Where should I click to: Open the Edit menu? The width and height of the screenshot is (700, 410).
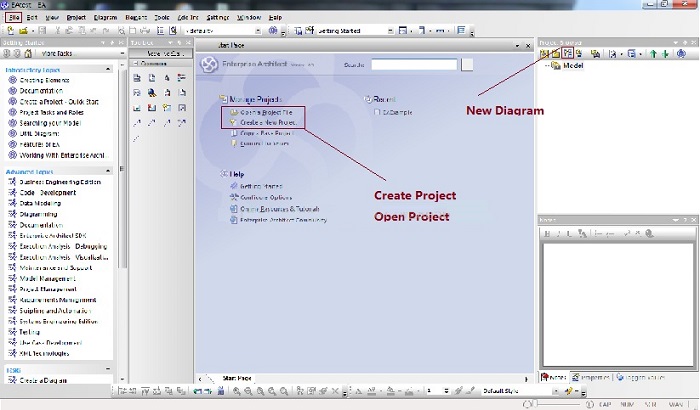[x=32, y=17]
